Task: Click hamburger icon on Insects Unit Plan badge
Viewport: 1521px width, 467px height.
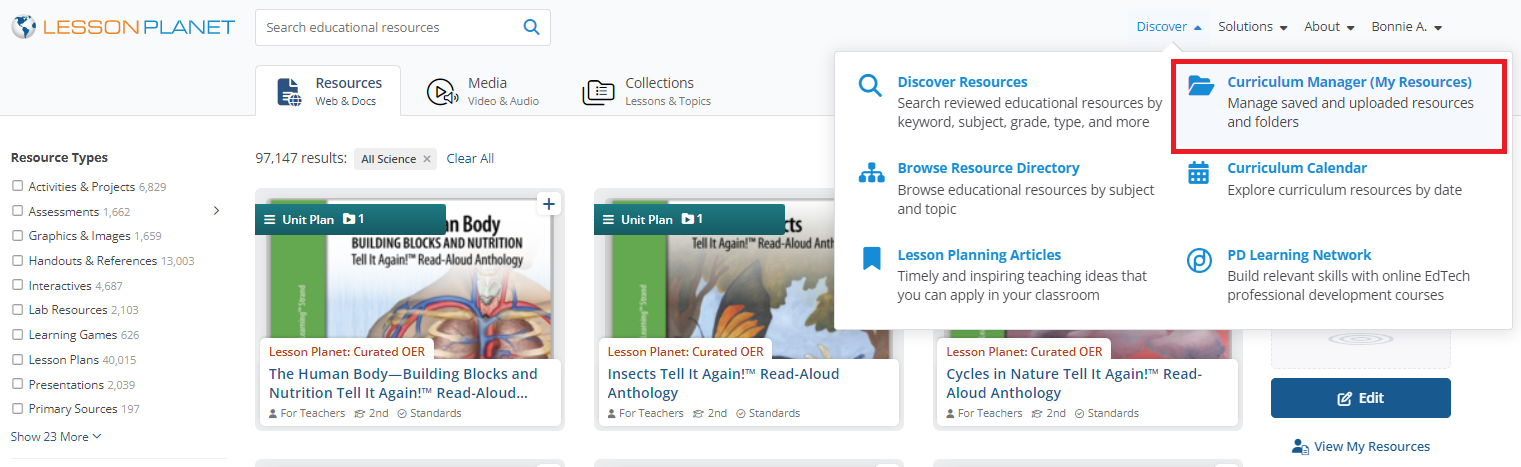Action: tap(608, 219)
